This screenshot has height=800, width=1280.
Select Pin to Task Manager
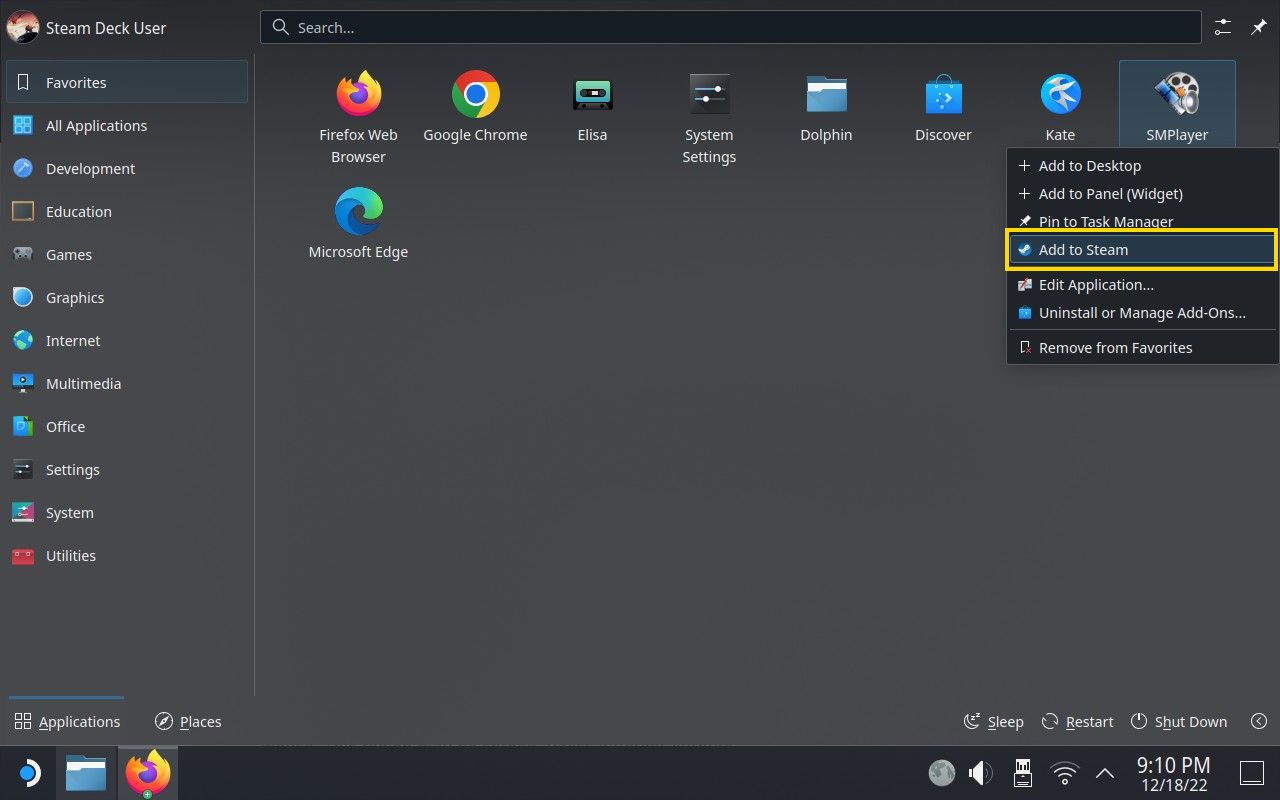[x=1143, y=221]
